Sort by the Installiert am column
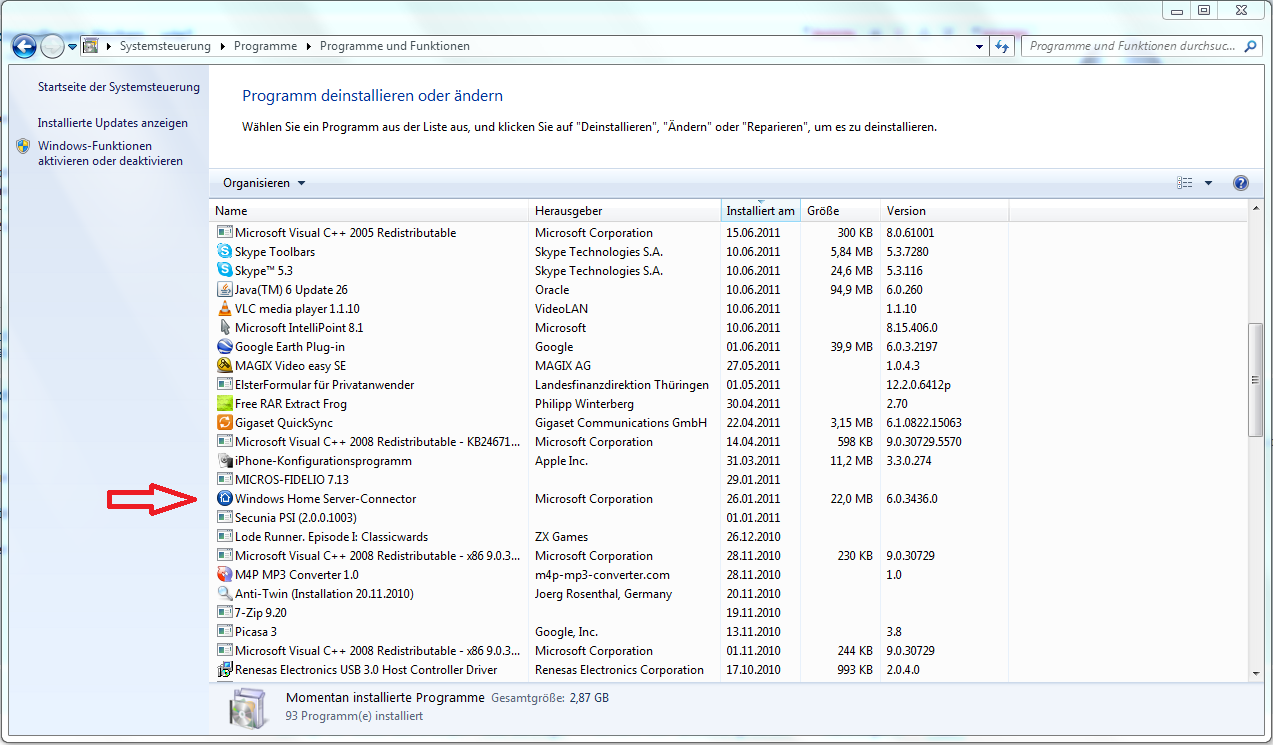 coord(760,211)
